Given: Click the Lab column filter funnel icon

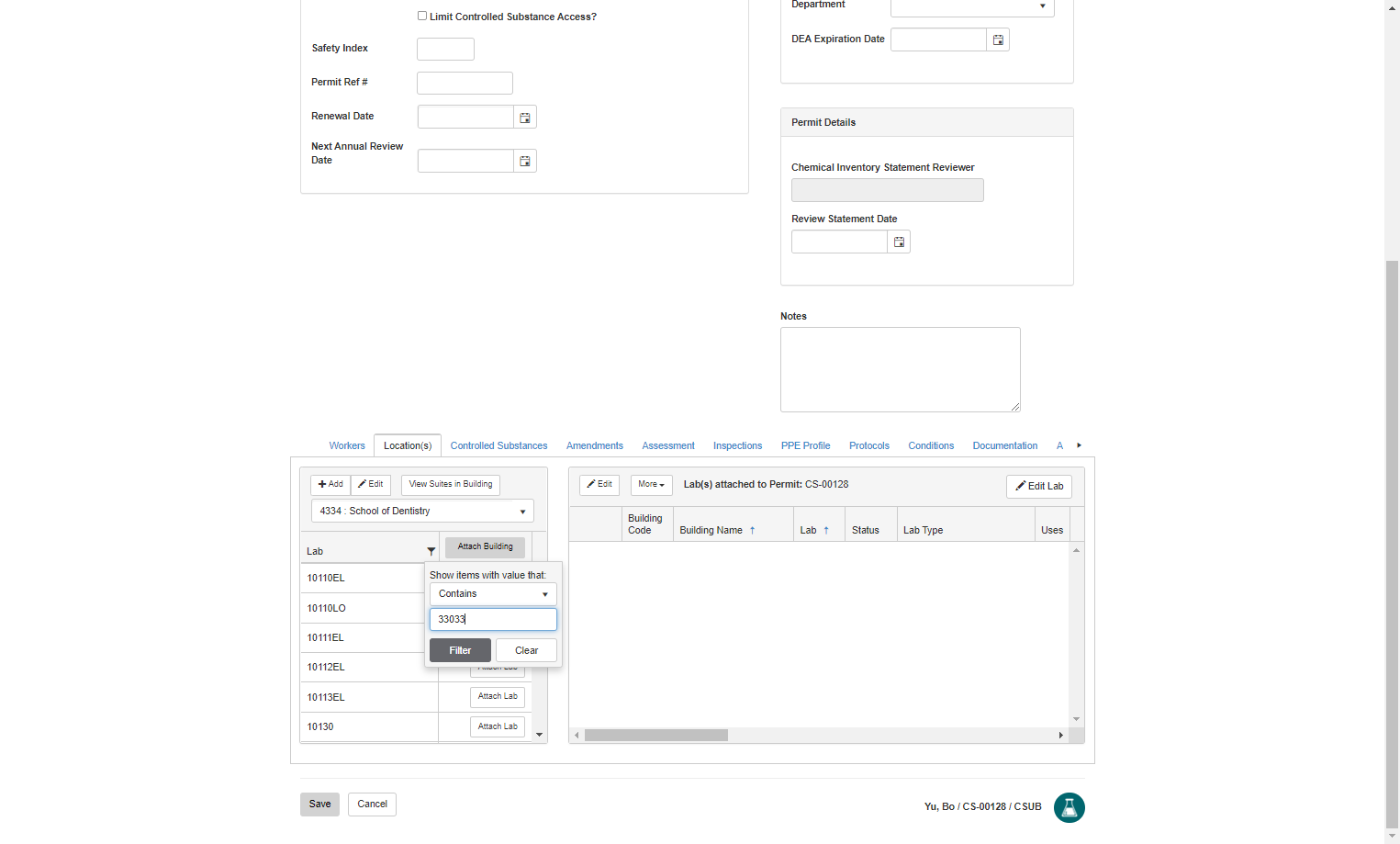Looking at the screenshot, I should [431, 551].
